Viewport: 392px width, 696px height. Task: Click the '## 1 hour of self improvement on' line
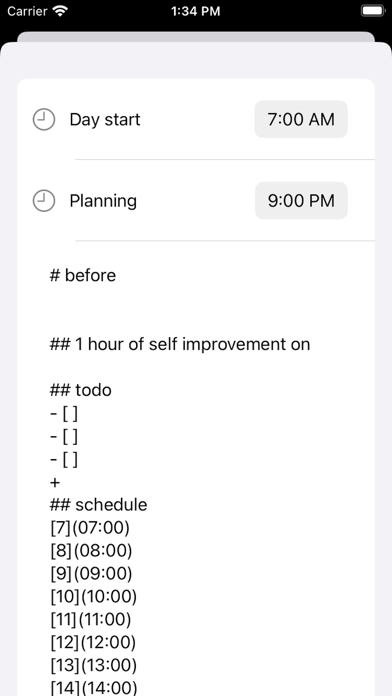180,344
